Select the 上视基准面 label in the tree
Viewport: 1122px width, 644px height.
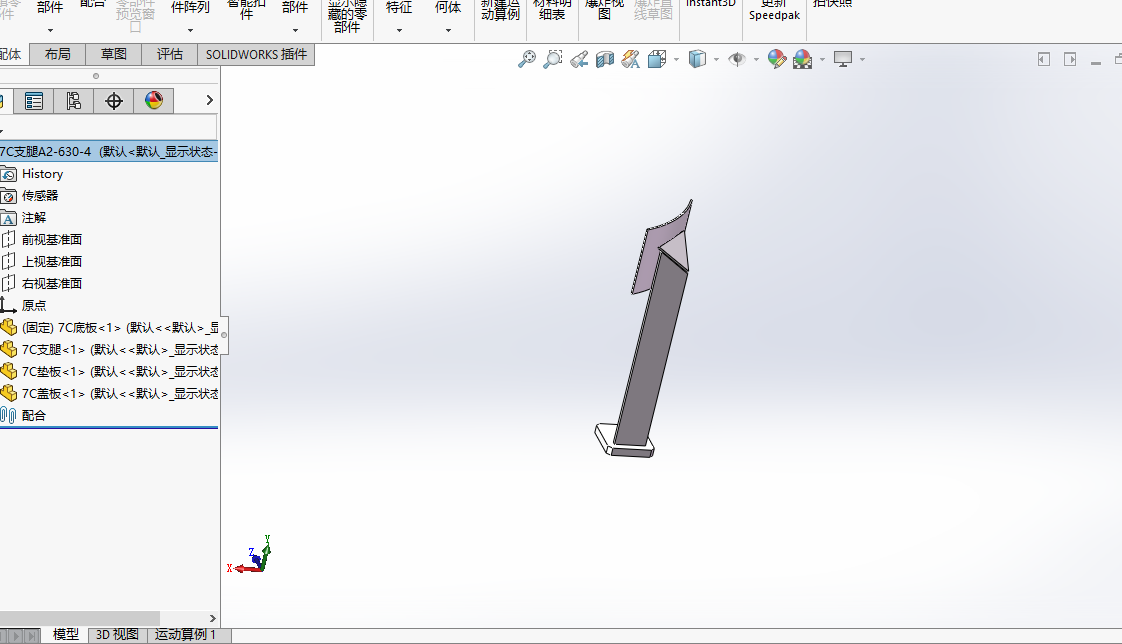(52, 262)
